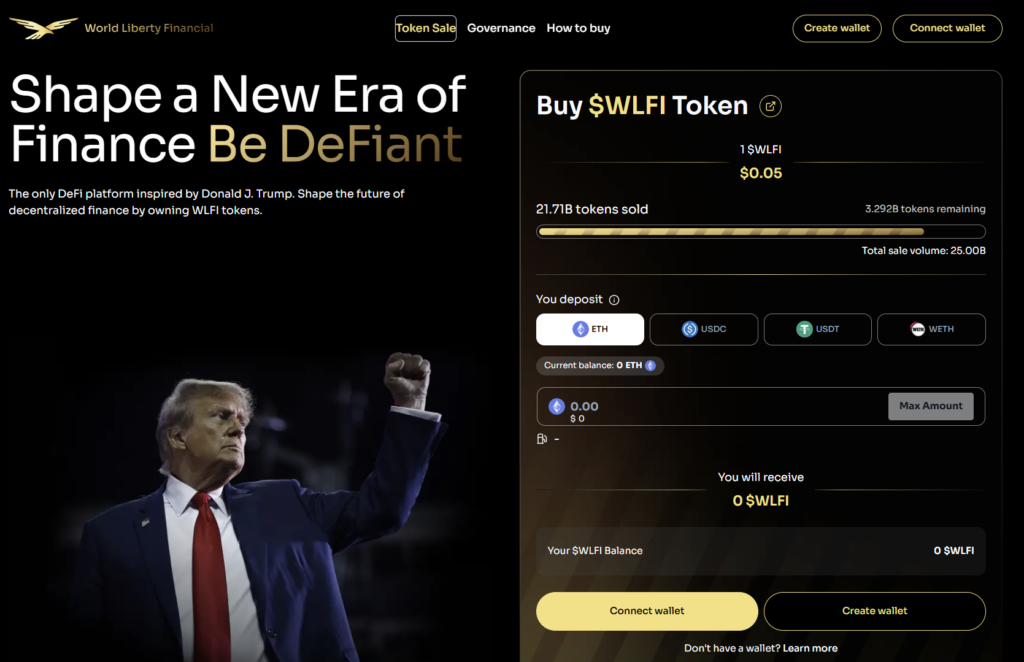Click the tokens sold progress bar
The width and height of the screenshot is (1024, 662).
coord(761,231)
